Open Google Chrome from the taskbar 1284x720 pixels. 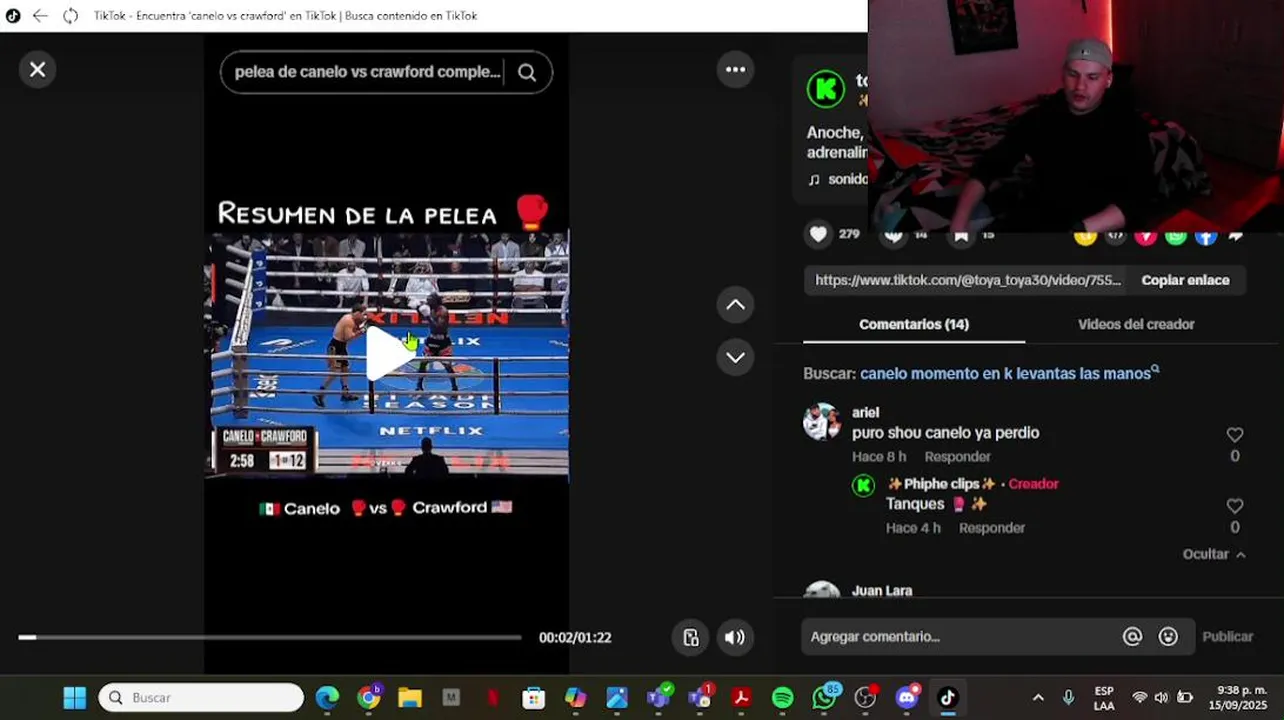(x=369, y=697)
